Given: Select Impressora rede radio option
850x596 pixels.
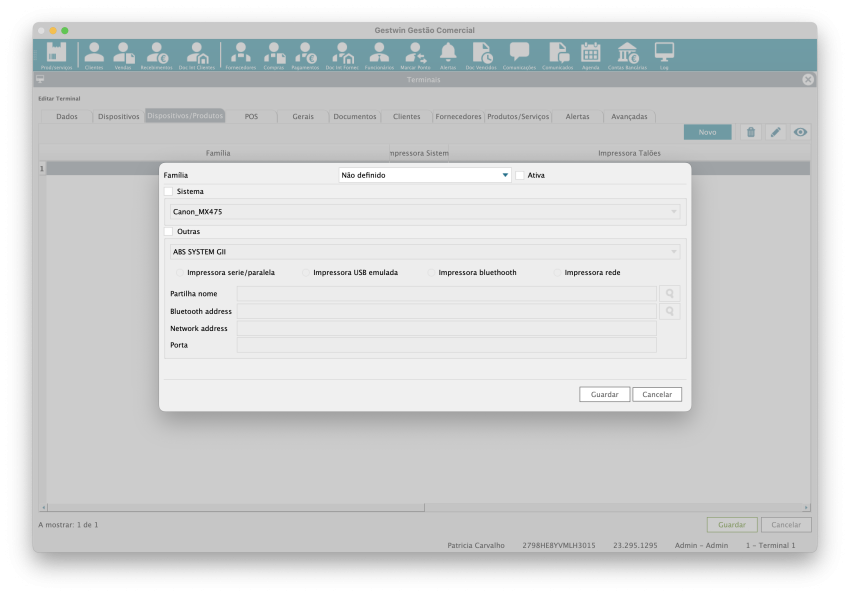Looking at the screenshot, I should coord(559,272).
